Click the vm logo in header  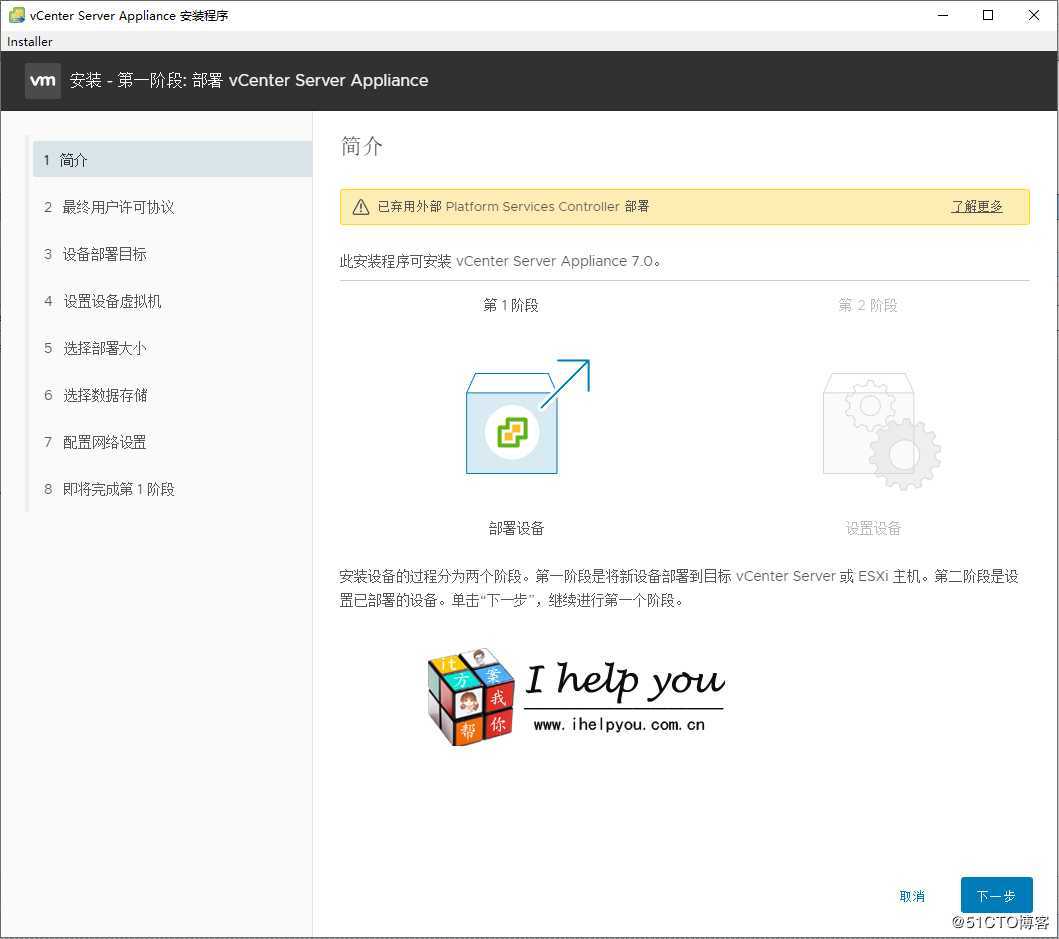coord(43,80)
